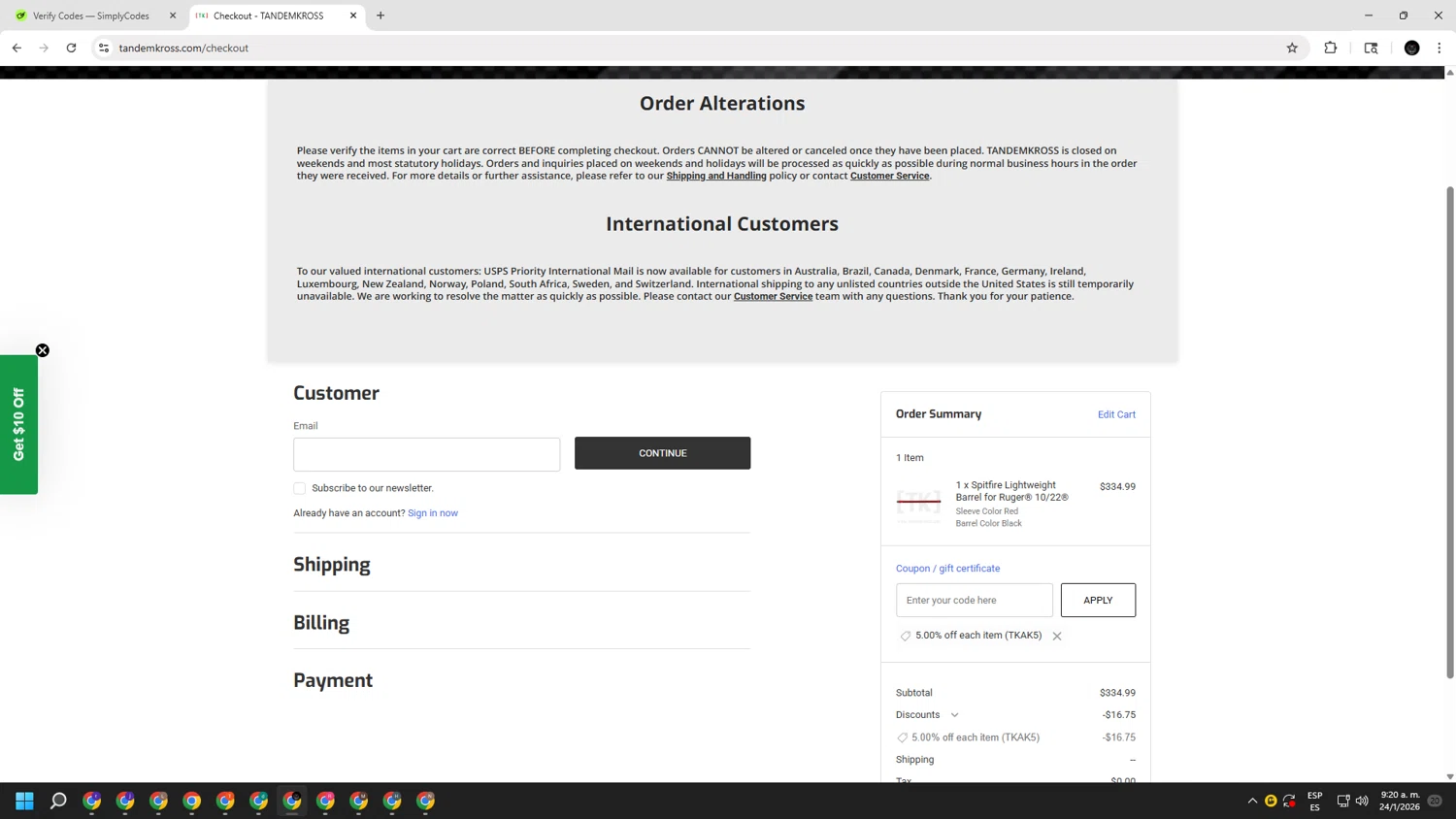Close the Get $10 Off popup tab

tap(43, 350)
